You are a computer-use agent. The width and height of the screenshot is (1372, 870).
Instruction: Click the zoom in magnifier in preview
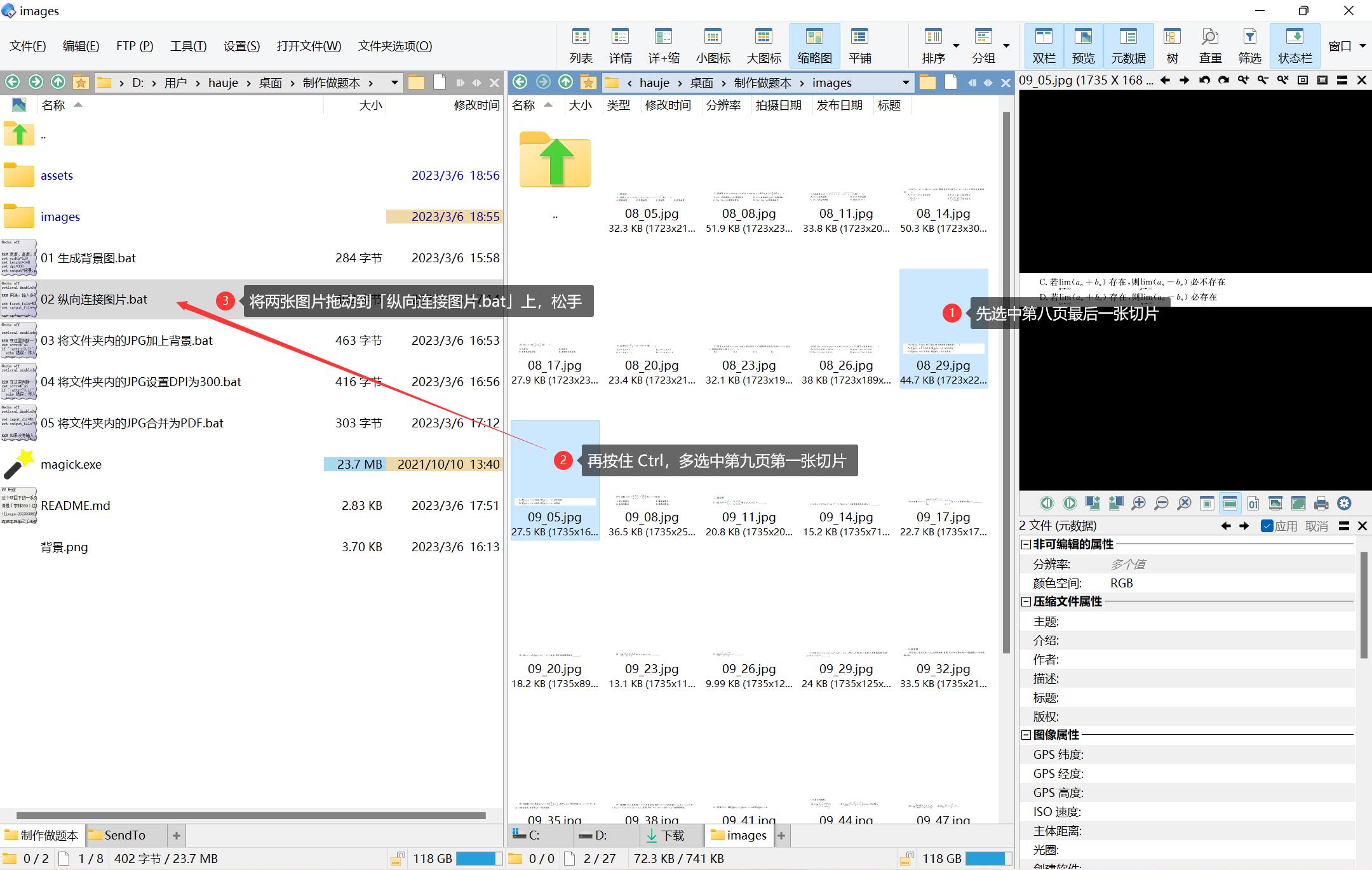[x=1138, y=504]
